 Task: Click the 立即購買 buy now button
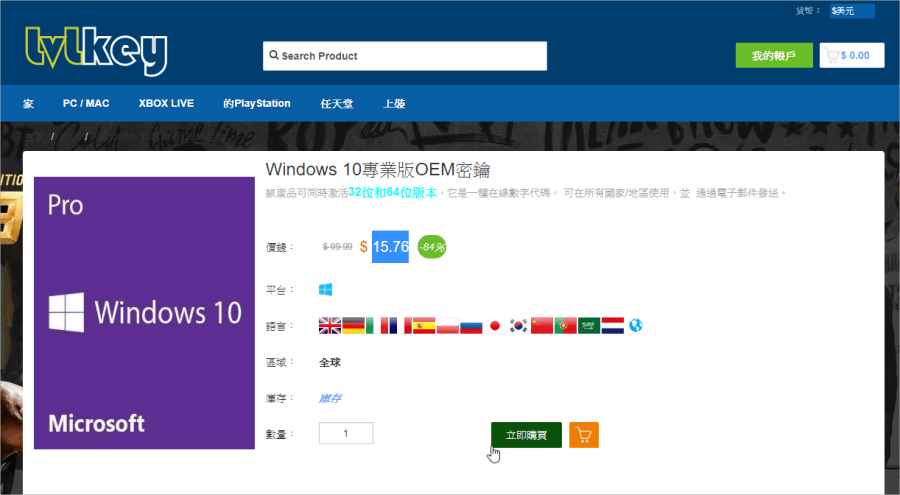point(526,435)
